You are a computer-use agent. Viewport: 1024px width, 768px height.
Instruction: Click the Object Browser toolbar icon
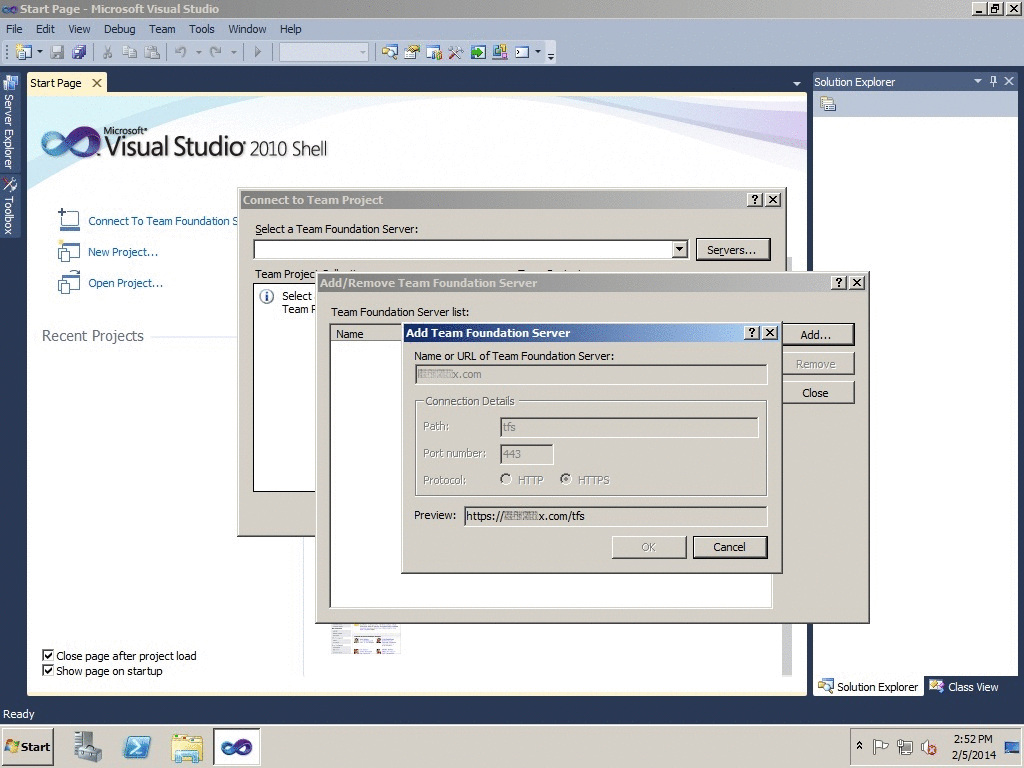434,52
